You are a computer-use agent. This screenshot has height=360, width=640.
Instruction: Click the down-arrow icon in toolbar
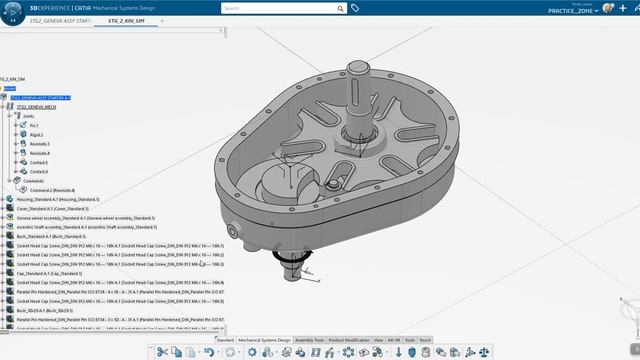(x=398, y=352)
